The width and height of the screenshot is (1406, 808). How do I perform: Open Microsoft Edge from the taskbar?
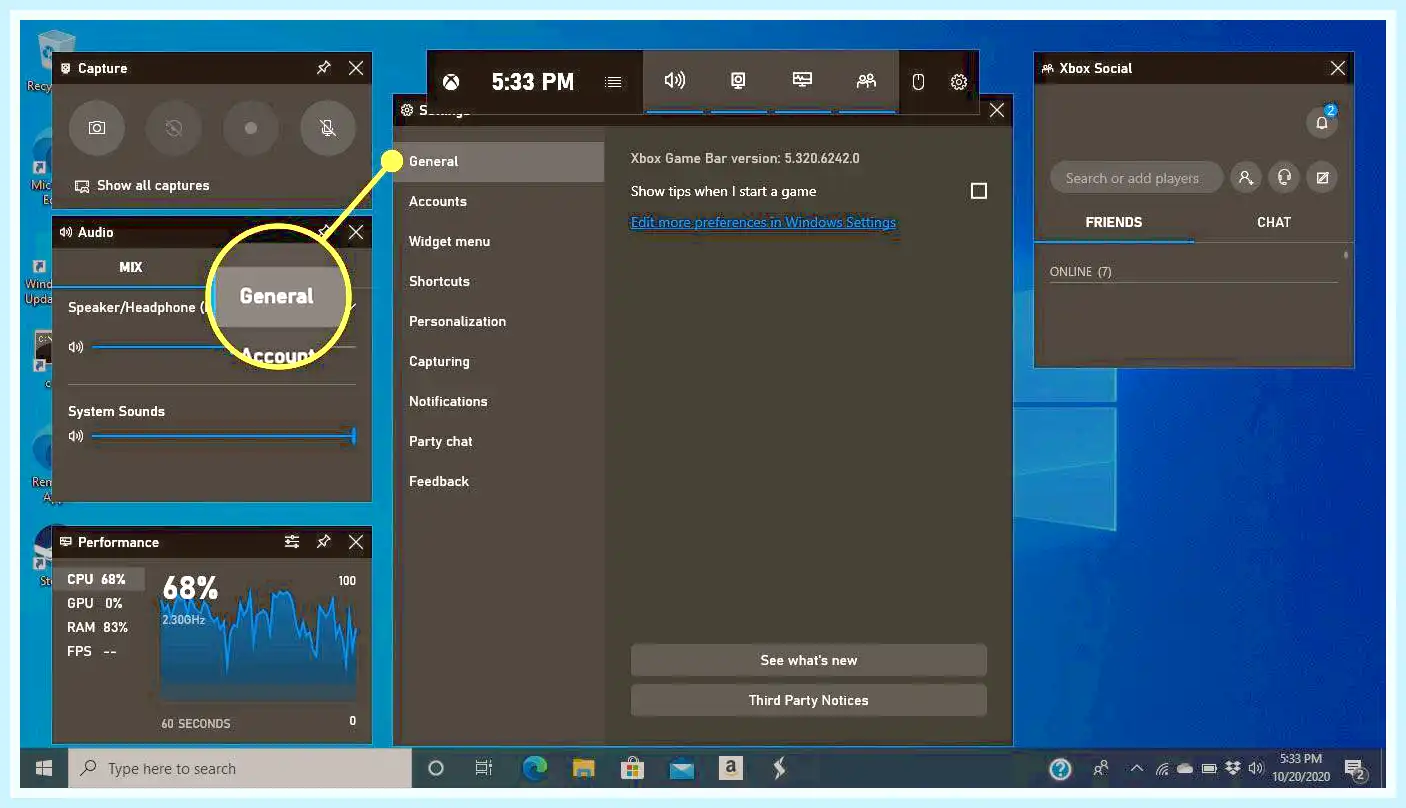535,768
